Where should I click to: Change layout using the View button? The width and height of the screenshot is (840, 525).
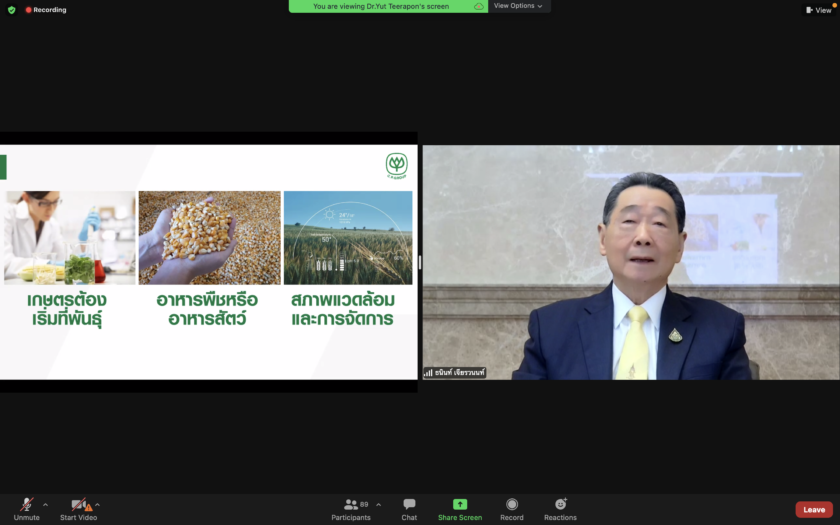[x=819, y=10]
